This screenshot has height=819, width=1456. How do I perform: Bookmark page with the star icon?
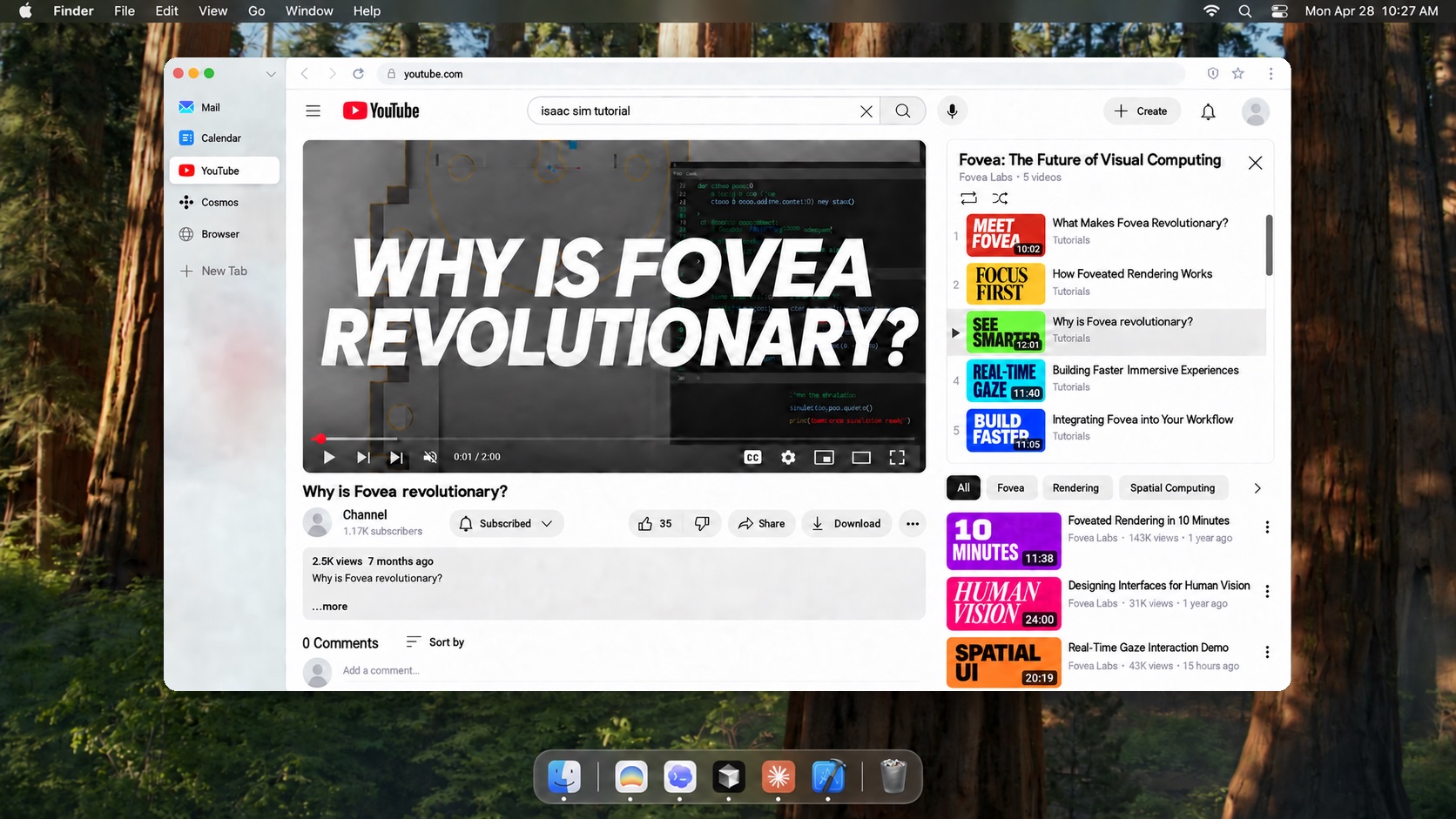[1237, 73]
